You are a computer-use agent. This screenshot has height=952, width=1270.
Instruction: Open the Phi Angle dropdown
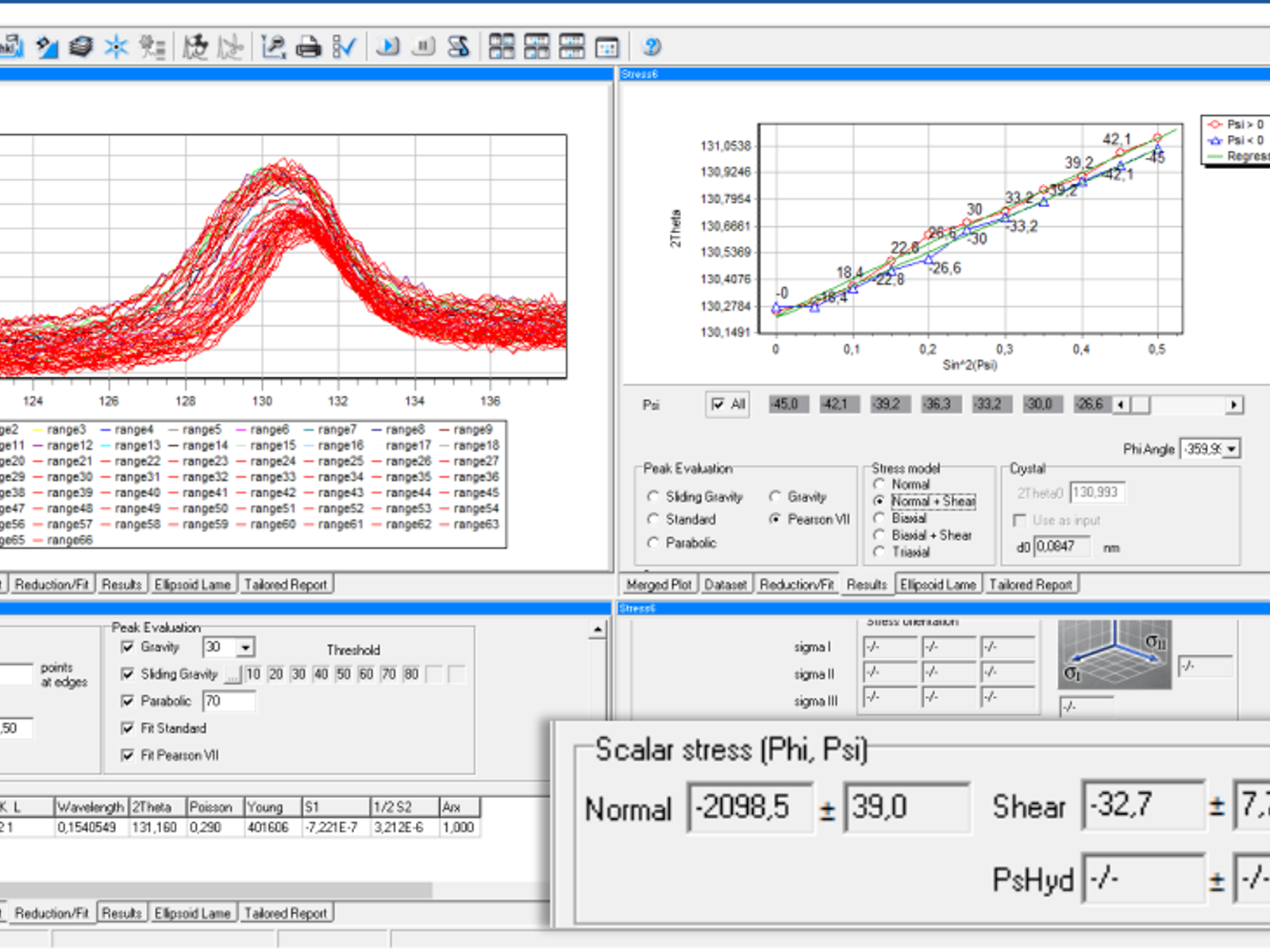pyautogui.click(x=1230, y=449)
